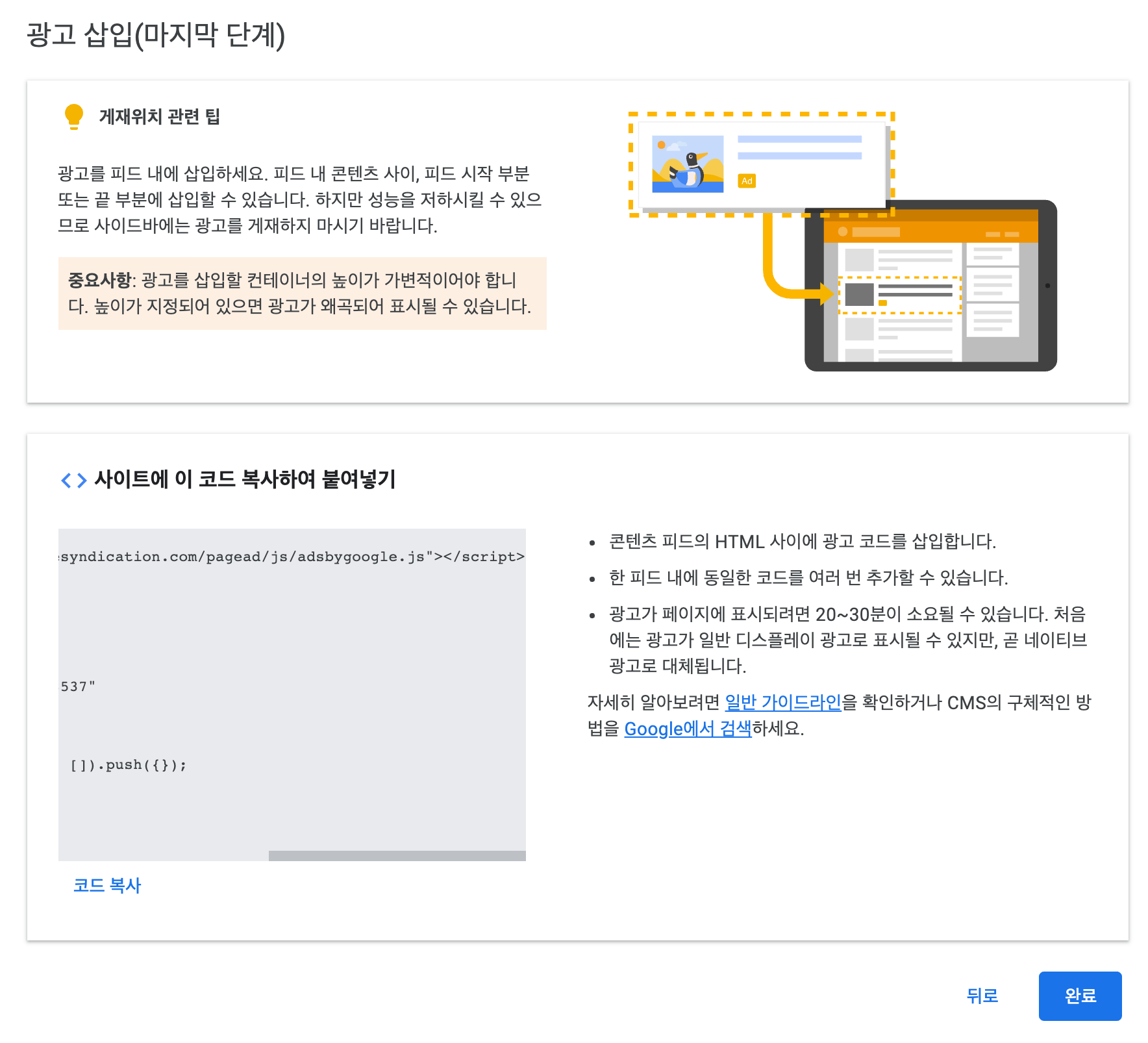Click the 중요사항 notice box
Viewport: 1148px width, 1043px height.
[x=302, y=294]
